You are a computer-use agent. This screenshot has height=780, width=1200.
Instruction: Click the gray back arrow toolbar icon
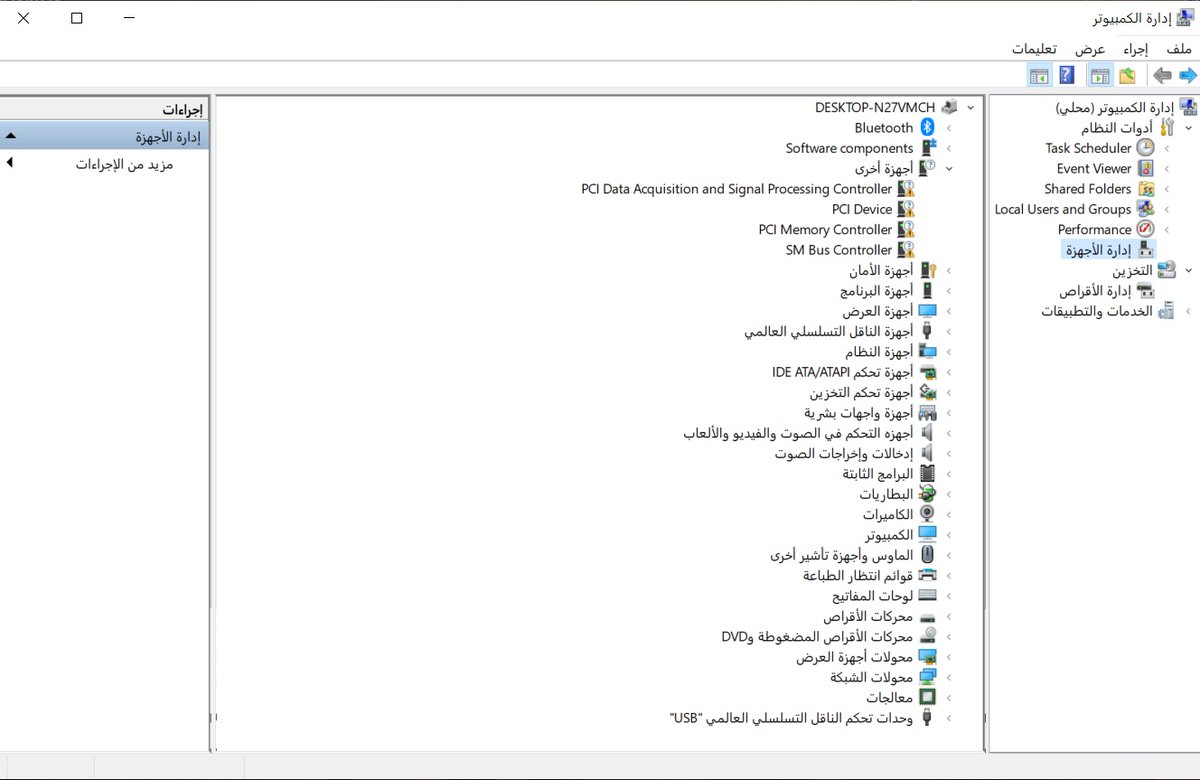pos(1162,75)
